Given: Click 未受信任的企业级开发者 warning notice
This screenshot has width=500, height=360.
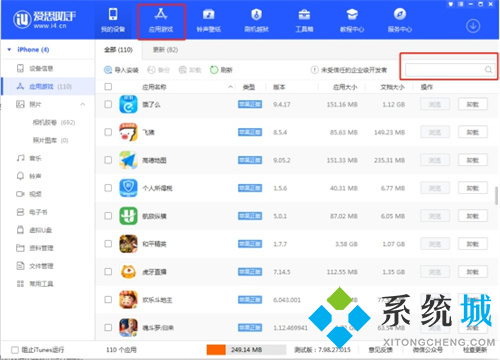Looking at the screenshot, I should coord(349,70).
